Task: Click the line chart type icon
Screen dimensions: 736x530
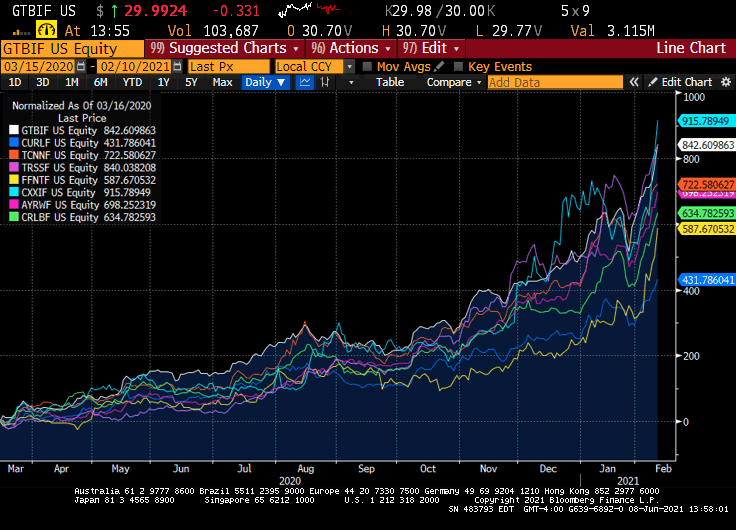Action: [x=305, y=82]
